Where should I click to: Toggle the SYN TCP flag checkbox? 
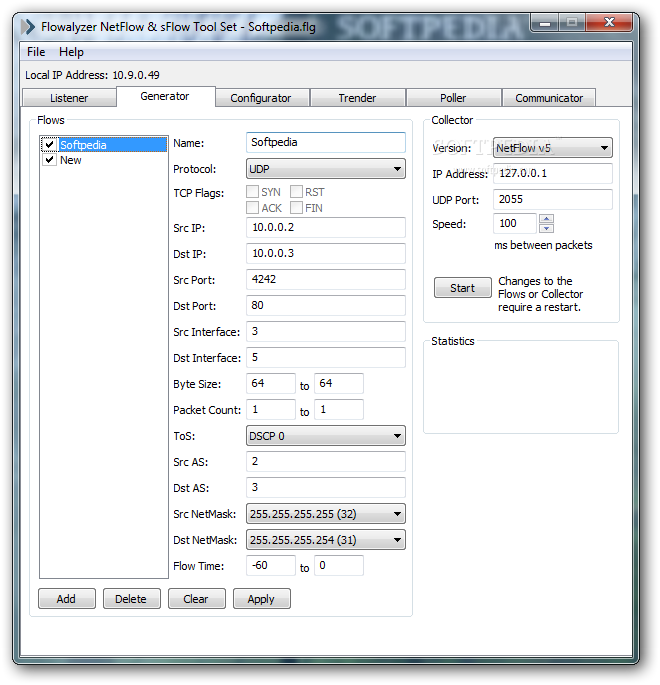(x=252, y=192)
